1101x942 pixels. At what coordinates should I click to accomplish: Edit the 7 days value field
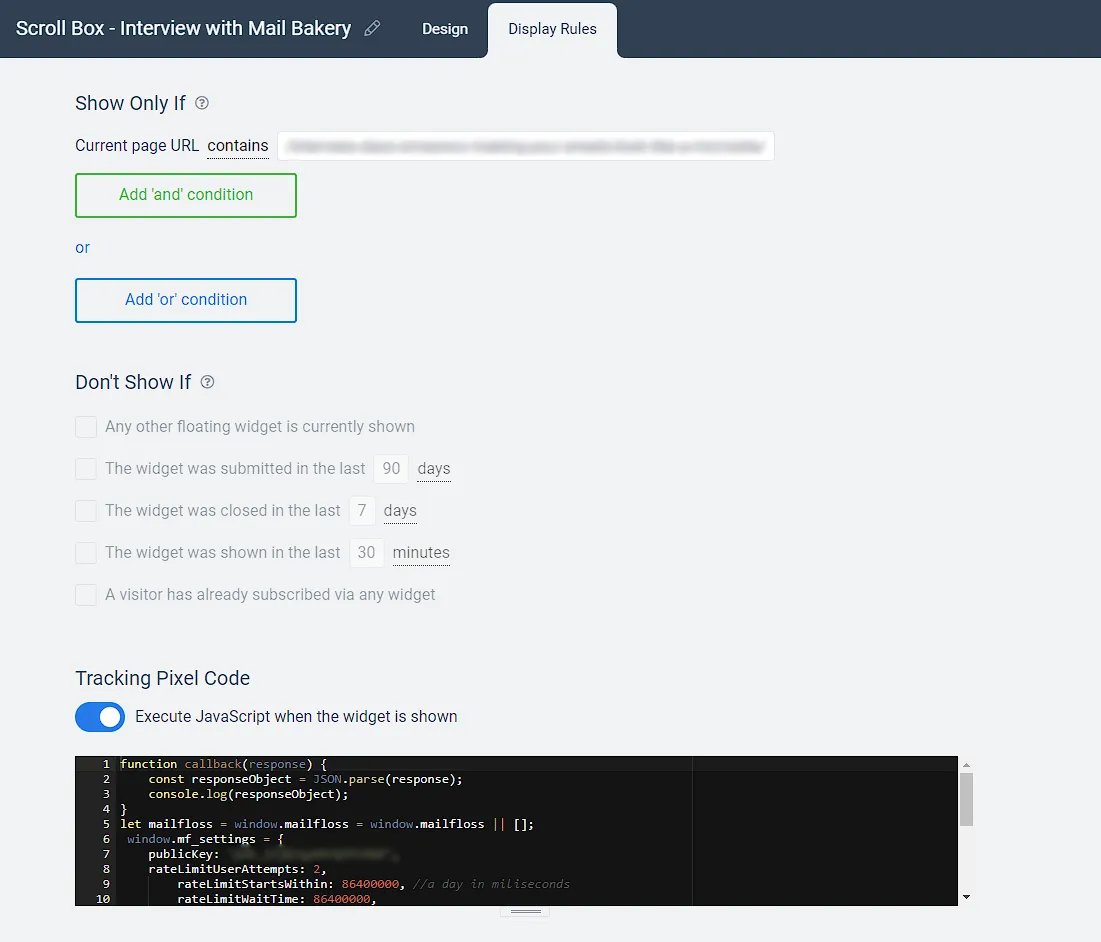(x=362, y=511)
